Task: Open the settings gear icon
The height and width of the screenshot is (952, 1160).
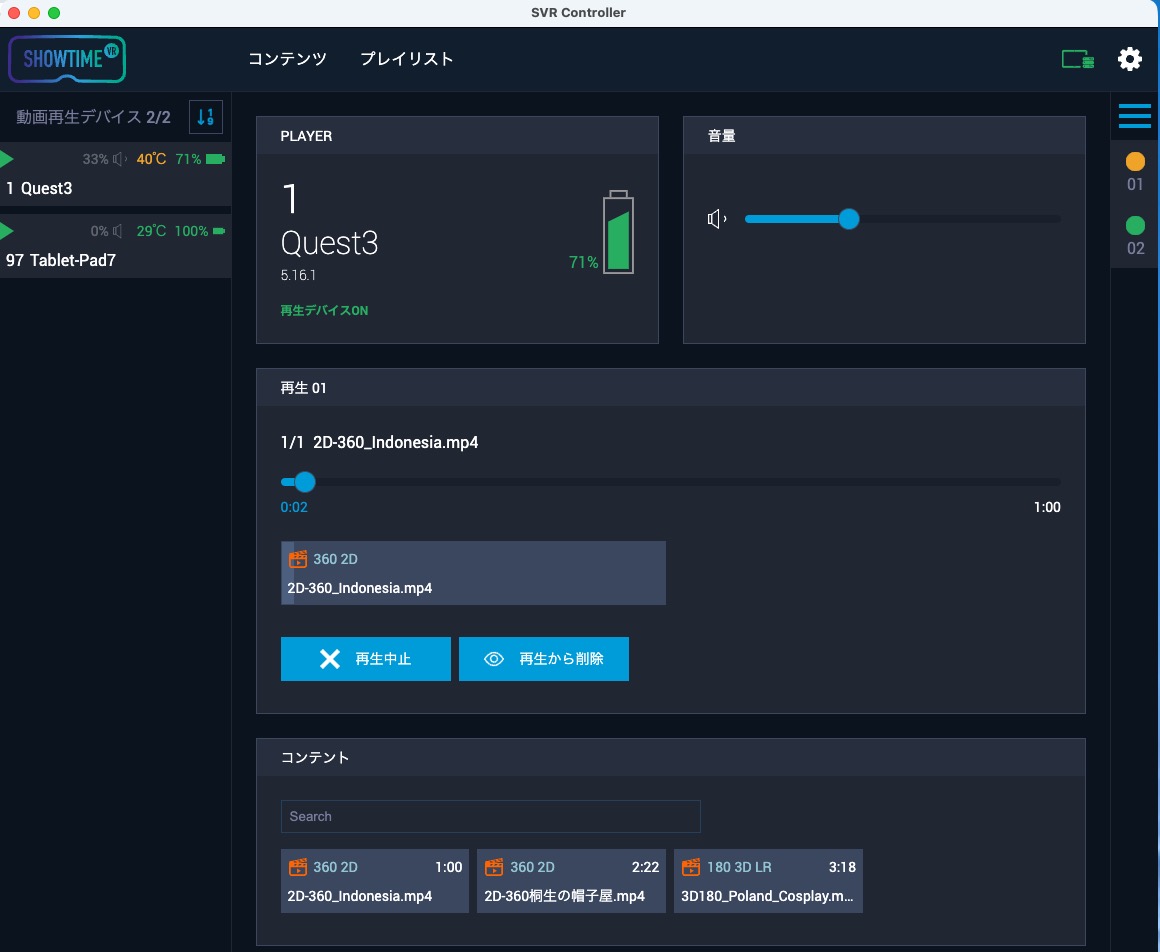Action: click(x=1129, y=59)
